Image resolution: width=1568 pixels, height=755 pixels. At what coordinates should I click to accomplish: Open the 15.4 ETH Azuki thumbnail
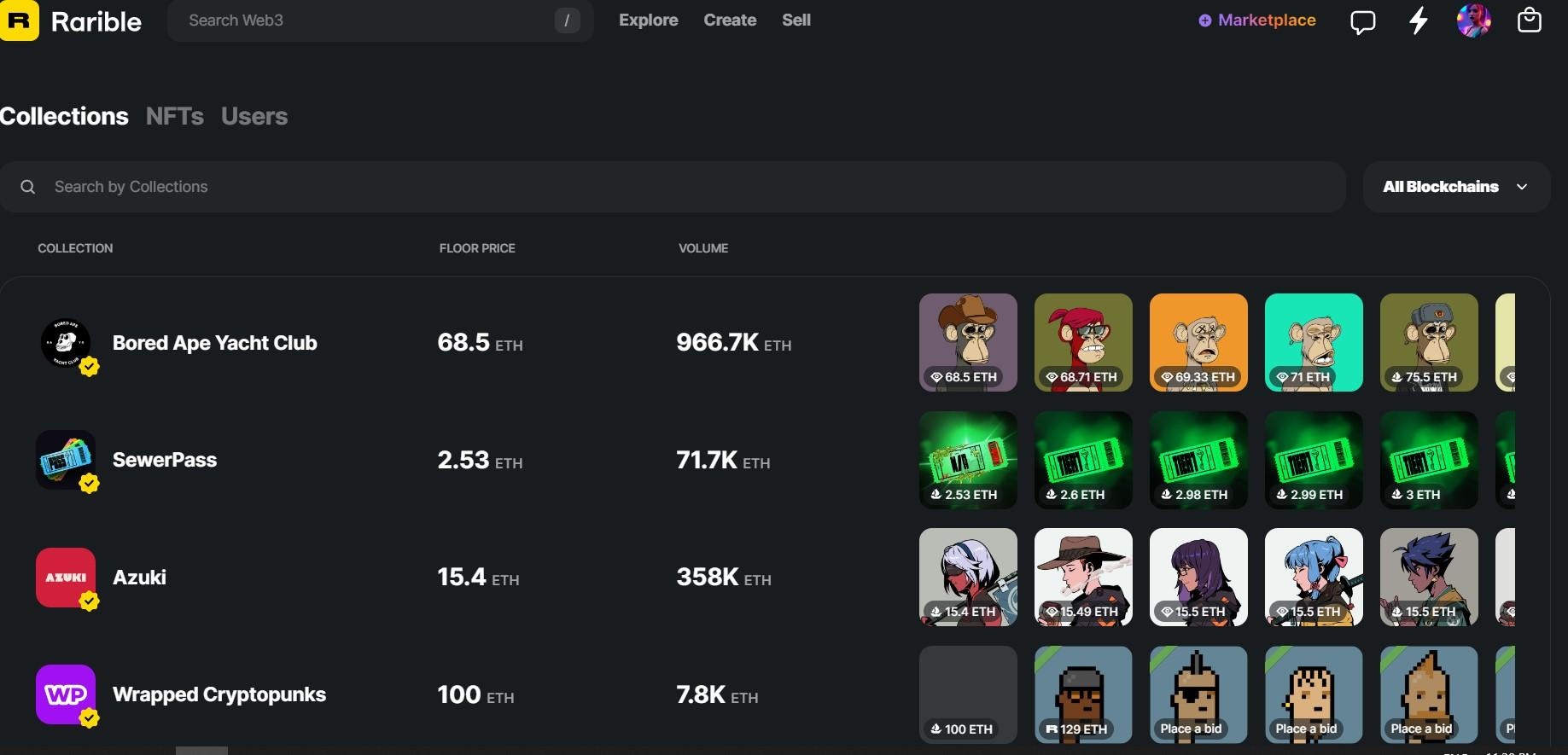(968, 578)
